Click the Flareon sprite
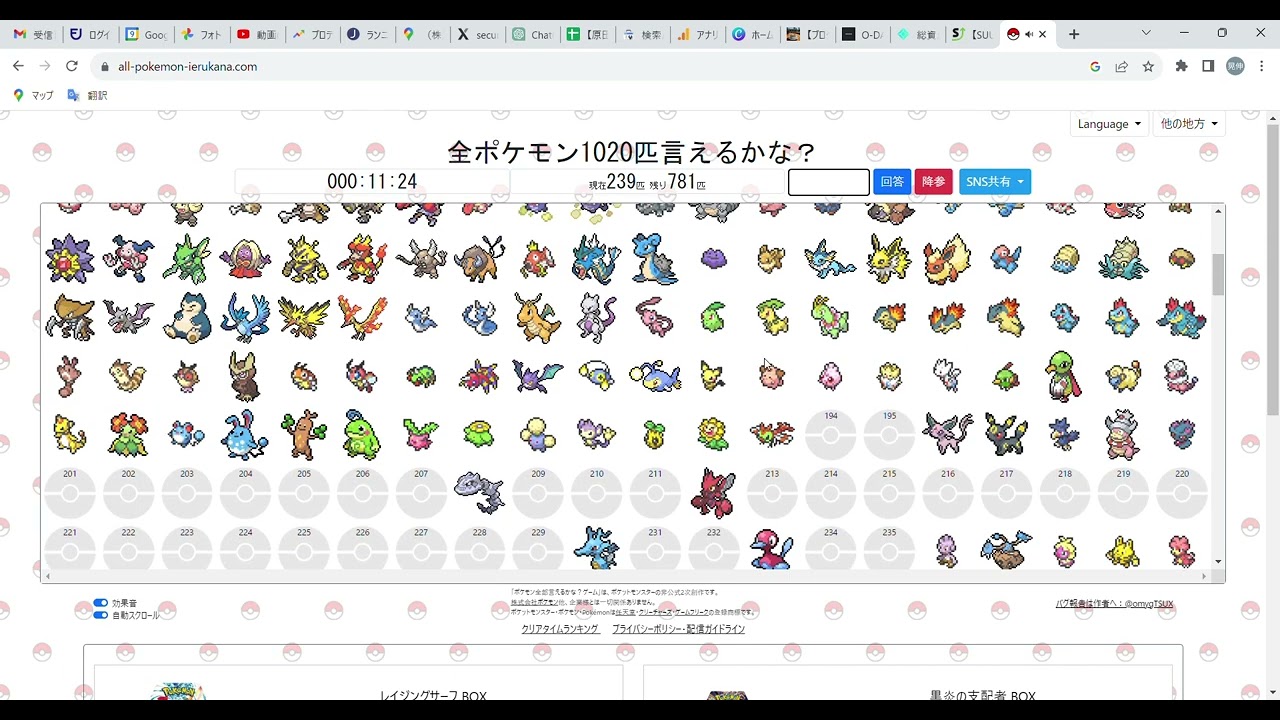The image size is (1280, 720). click(947, 259)
